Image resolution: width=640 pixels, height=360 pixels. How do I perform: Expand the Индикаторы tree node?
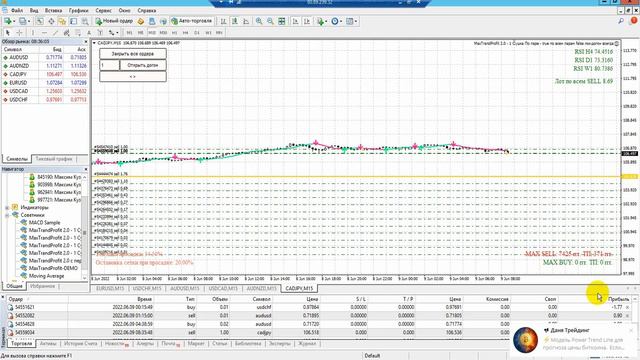pyautogui.click(x=7, y=207)
